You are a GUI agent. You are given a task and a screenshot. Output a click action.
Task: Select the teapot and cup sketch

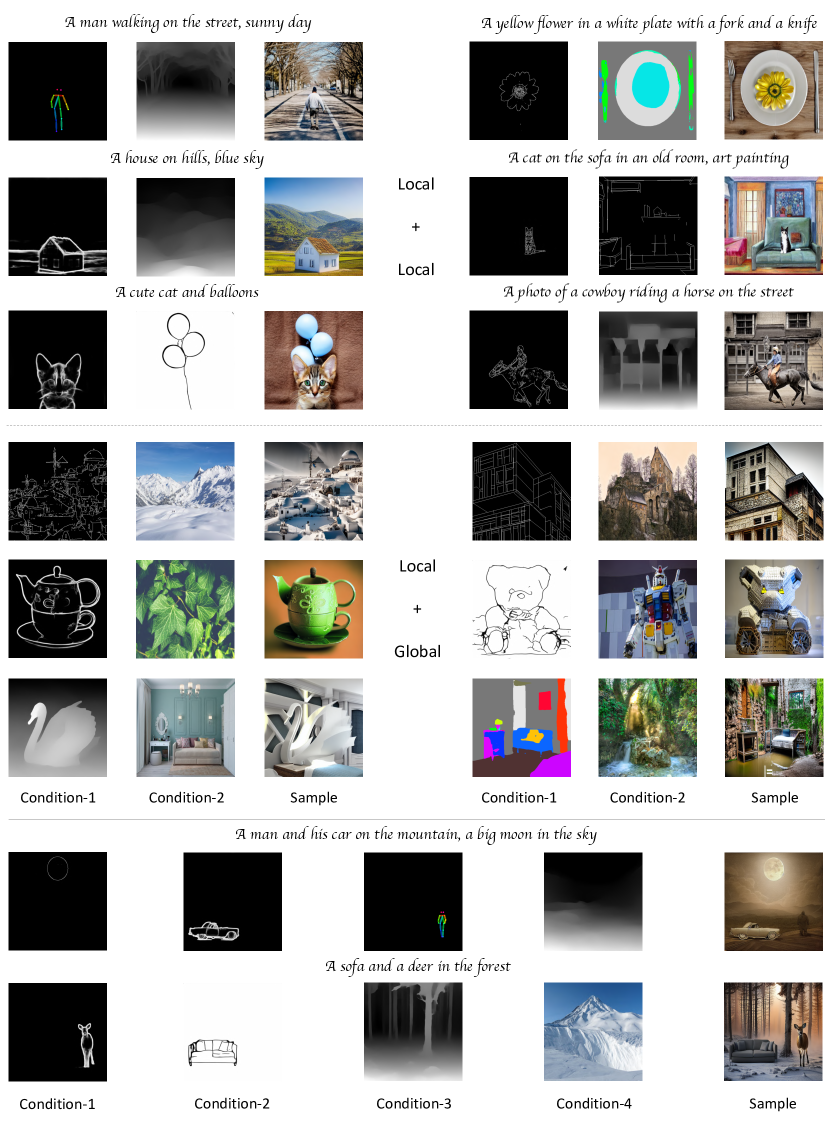click(57, 609)
